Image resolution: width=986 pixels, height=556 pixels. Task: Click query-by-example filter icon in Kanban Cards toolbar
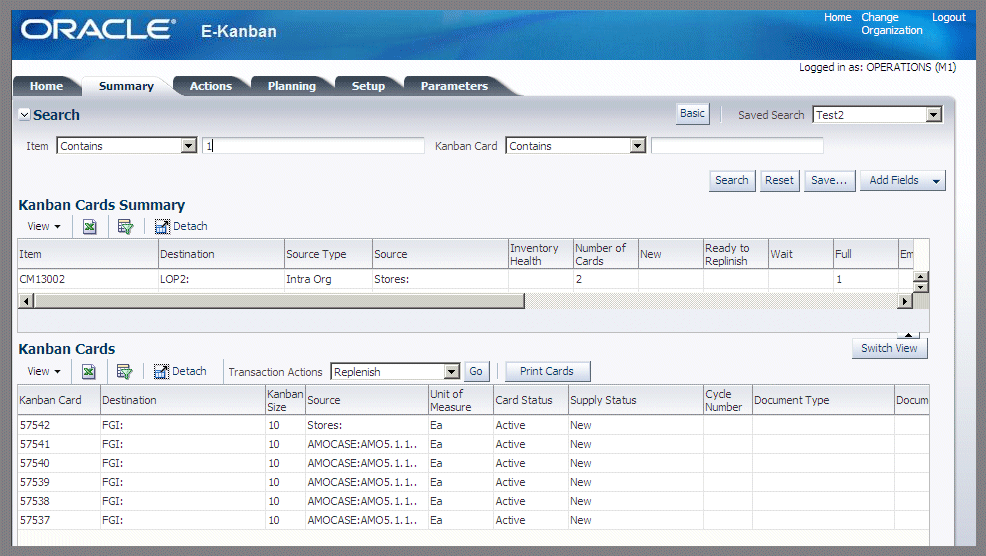coord(125,372)
